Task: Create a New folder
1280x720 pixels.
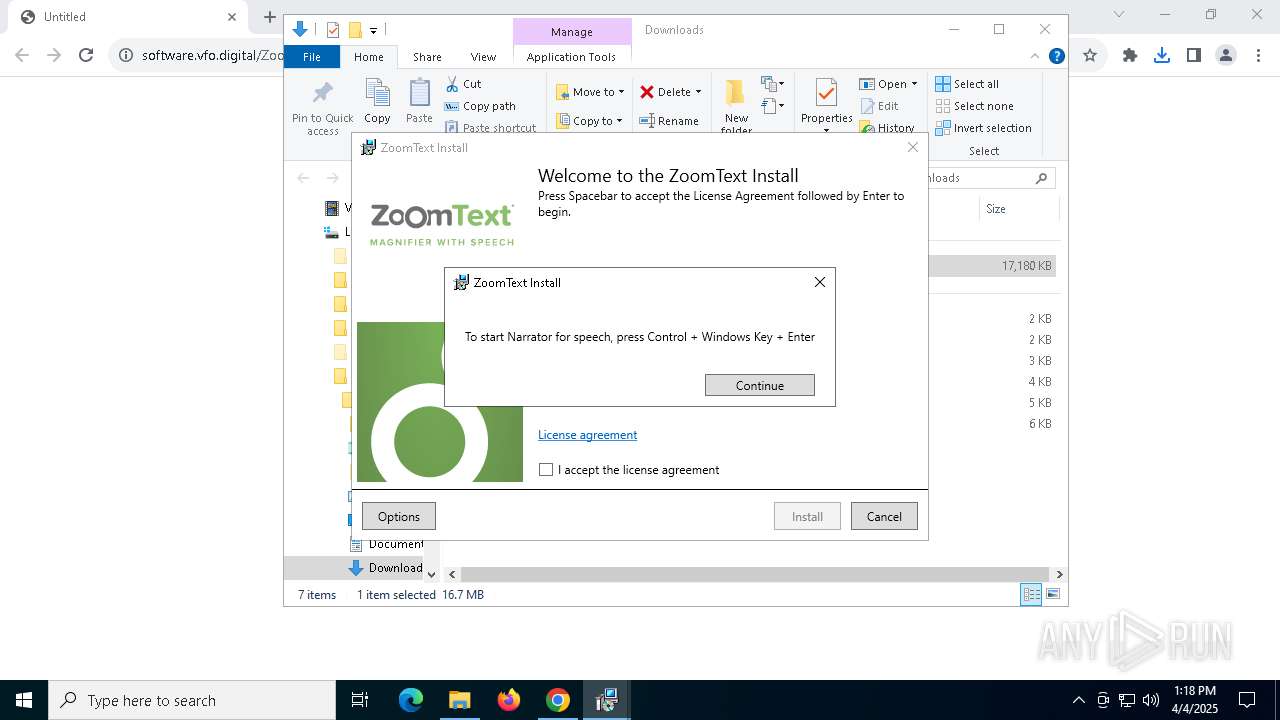Action: point(736,106)
